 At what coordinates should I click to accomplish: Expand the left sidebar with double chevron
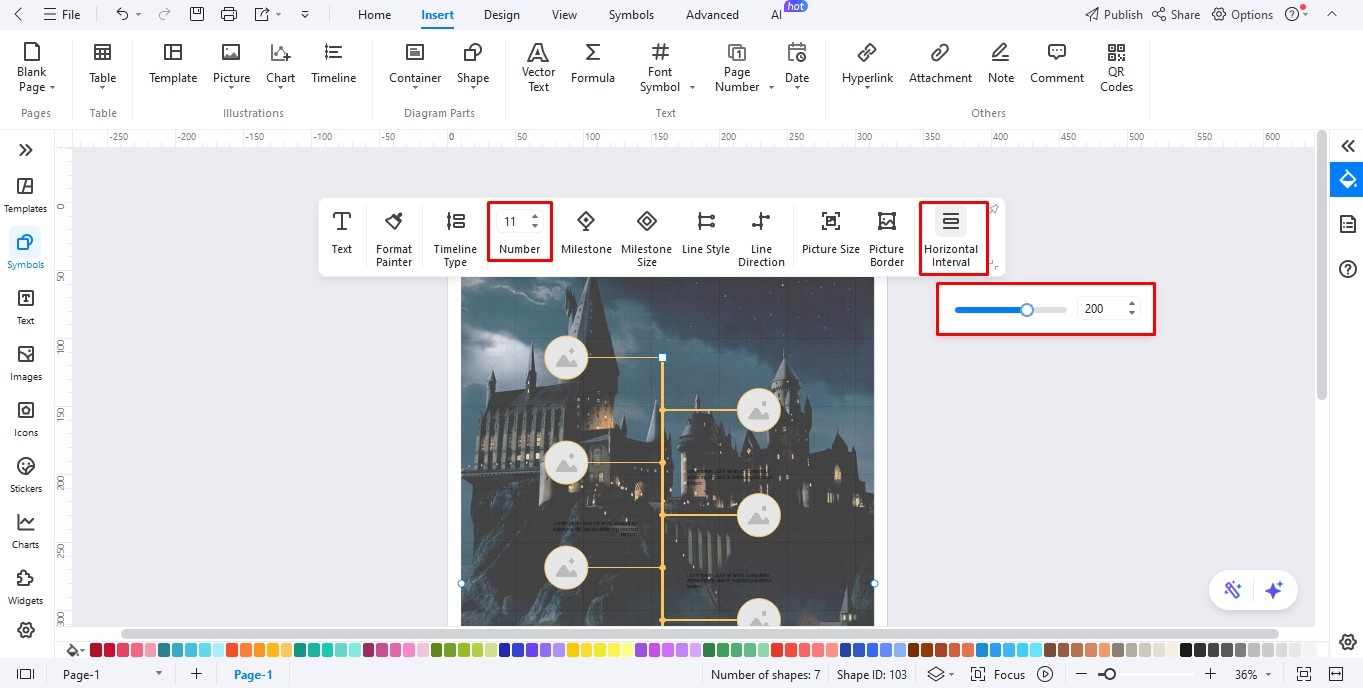pyautogui.click(x=26, y=150)
